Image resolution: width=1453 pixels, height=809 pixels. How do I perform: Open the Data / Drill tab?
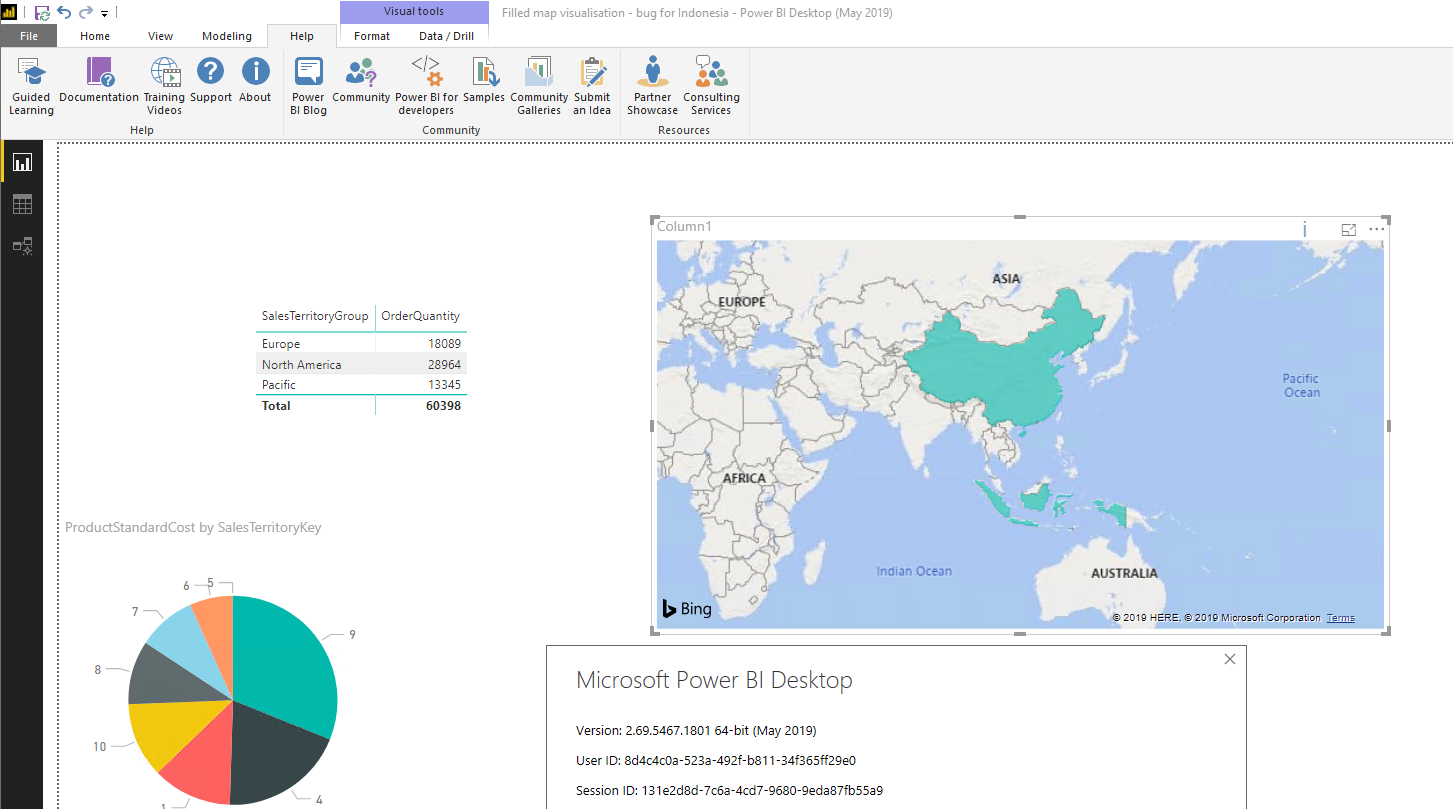446,36
